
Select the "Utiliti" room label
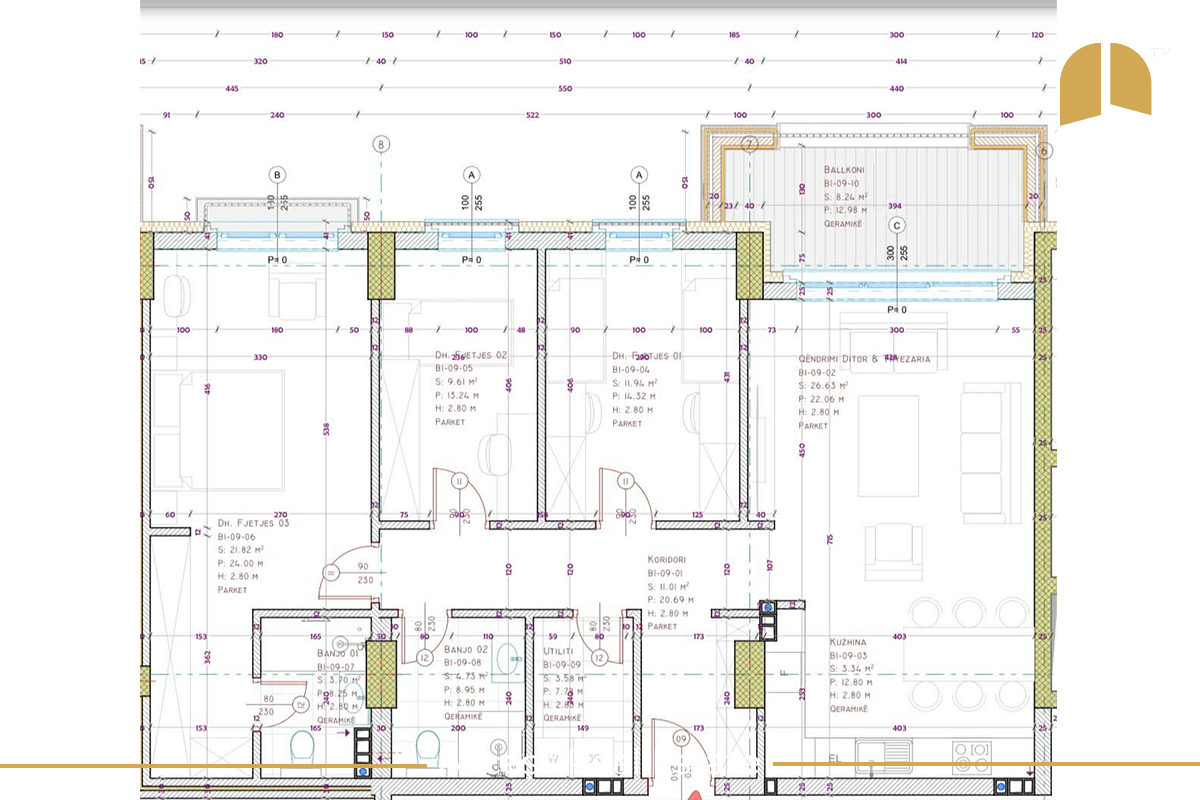point(557,650)
